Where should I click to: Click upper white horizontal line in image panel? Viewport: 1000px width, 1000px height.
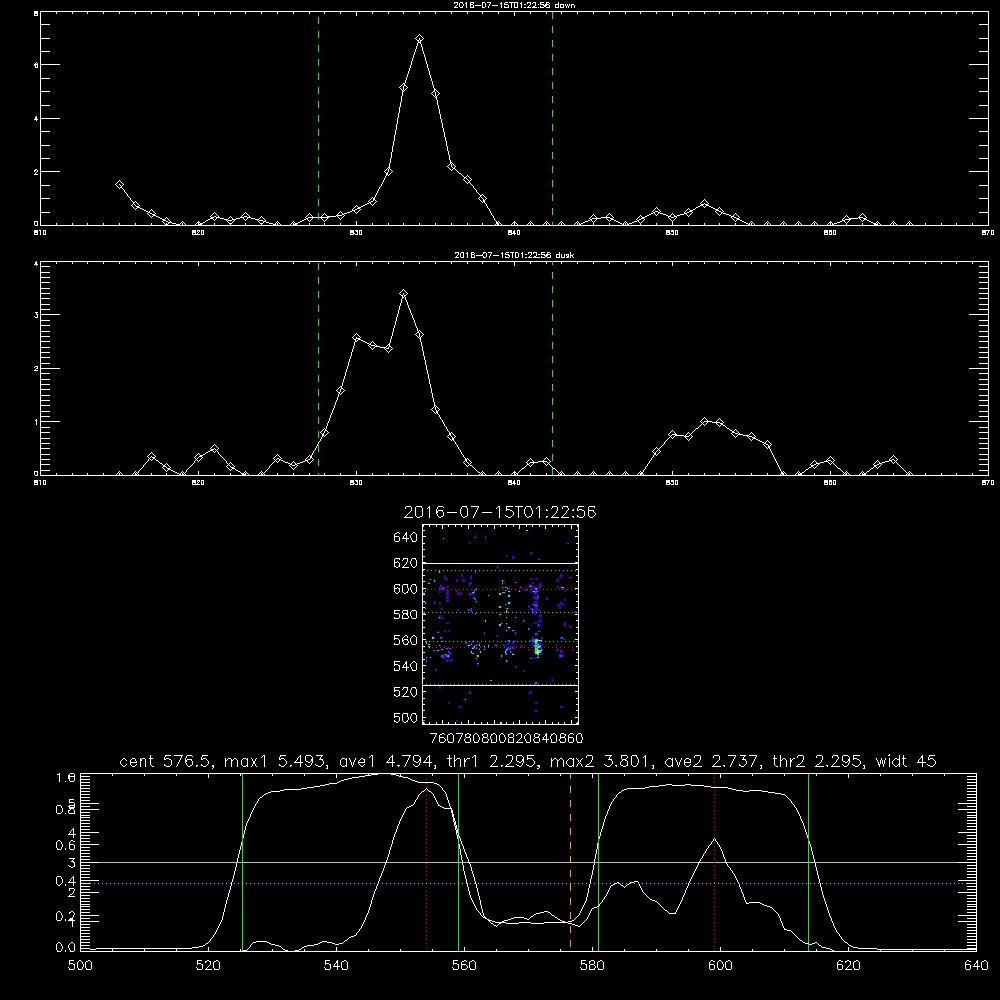point(500,563)
